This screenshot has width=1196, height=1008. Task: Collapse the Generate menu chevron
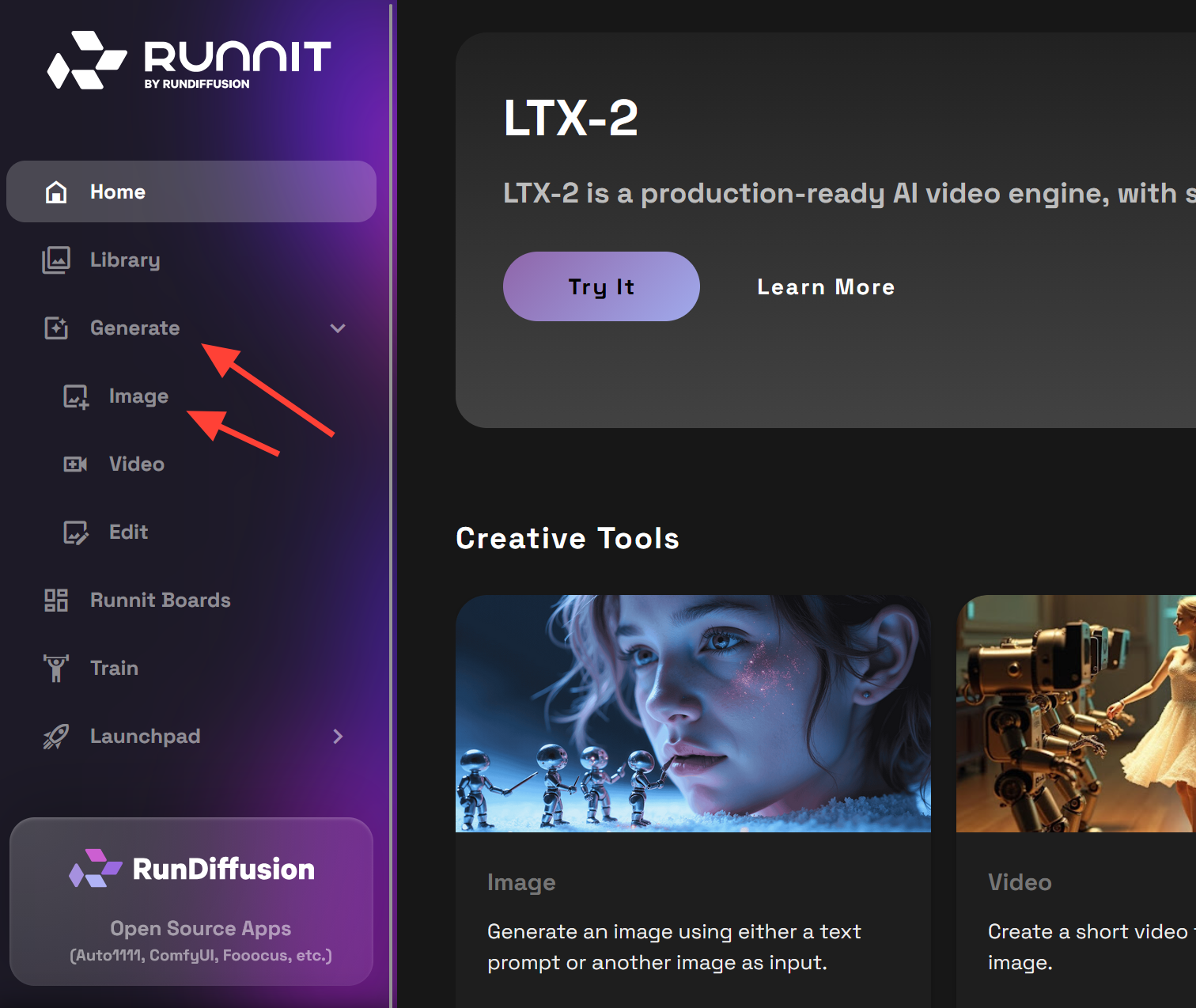pos(338,328)
